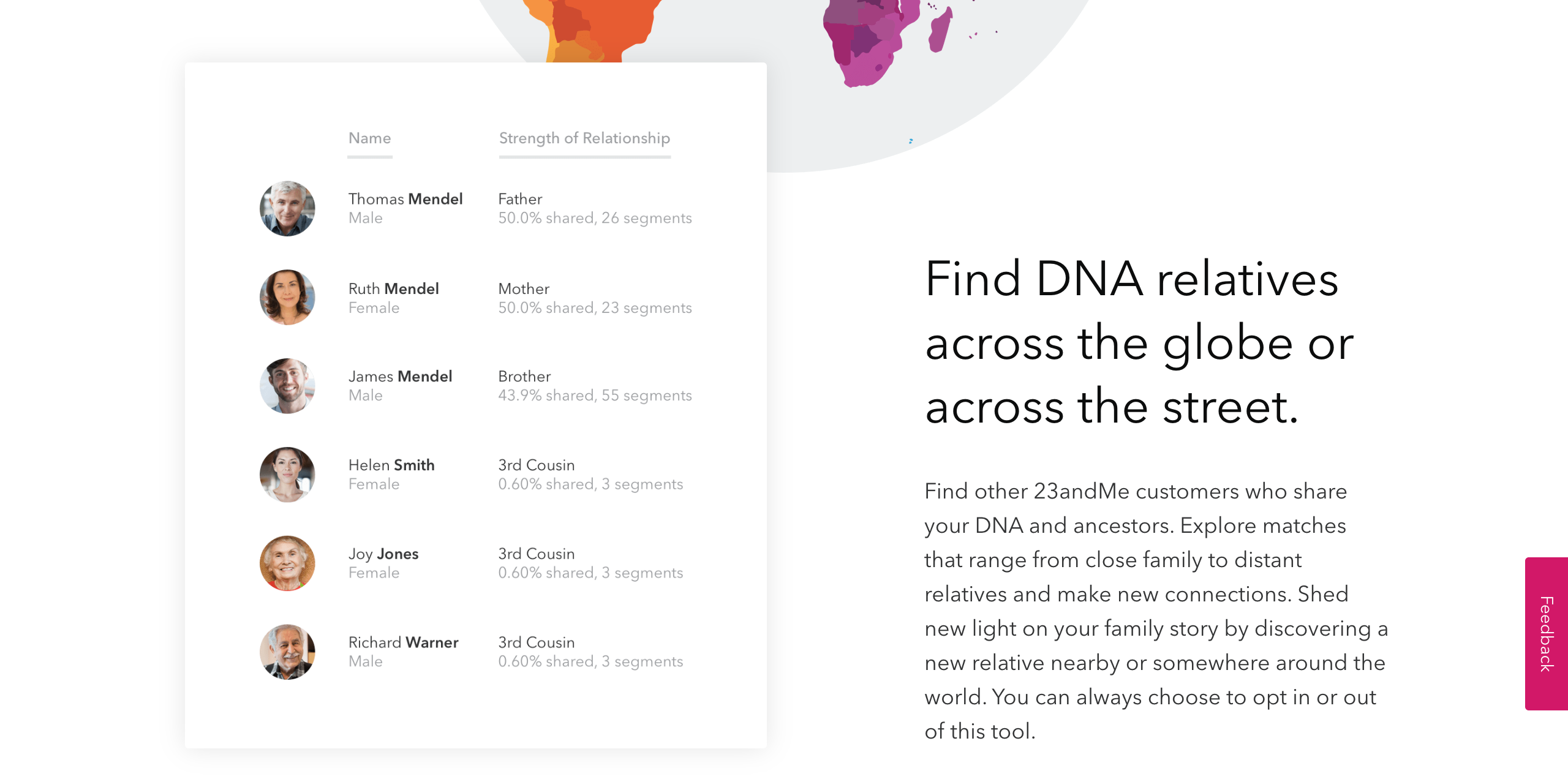Click the Helen Smith name
Viewport: 1568px width, 779px height.
(x=391, y=465)
